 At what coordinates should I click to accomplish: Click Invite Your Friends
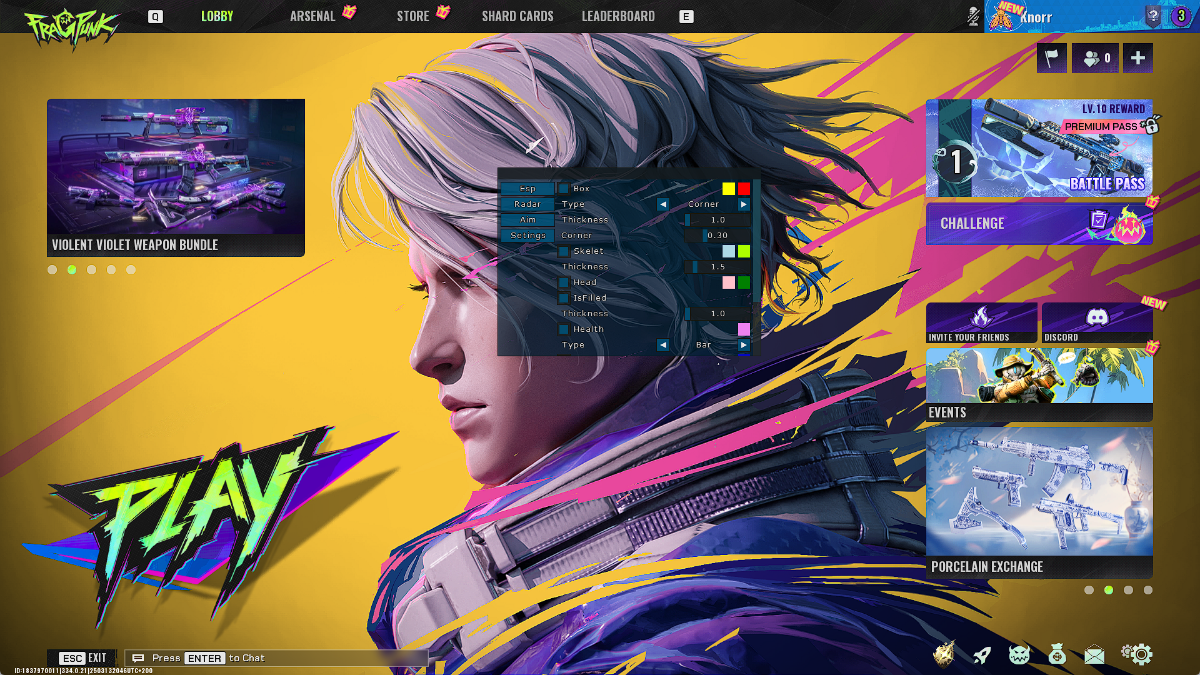point(981,323)
